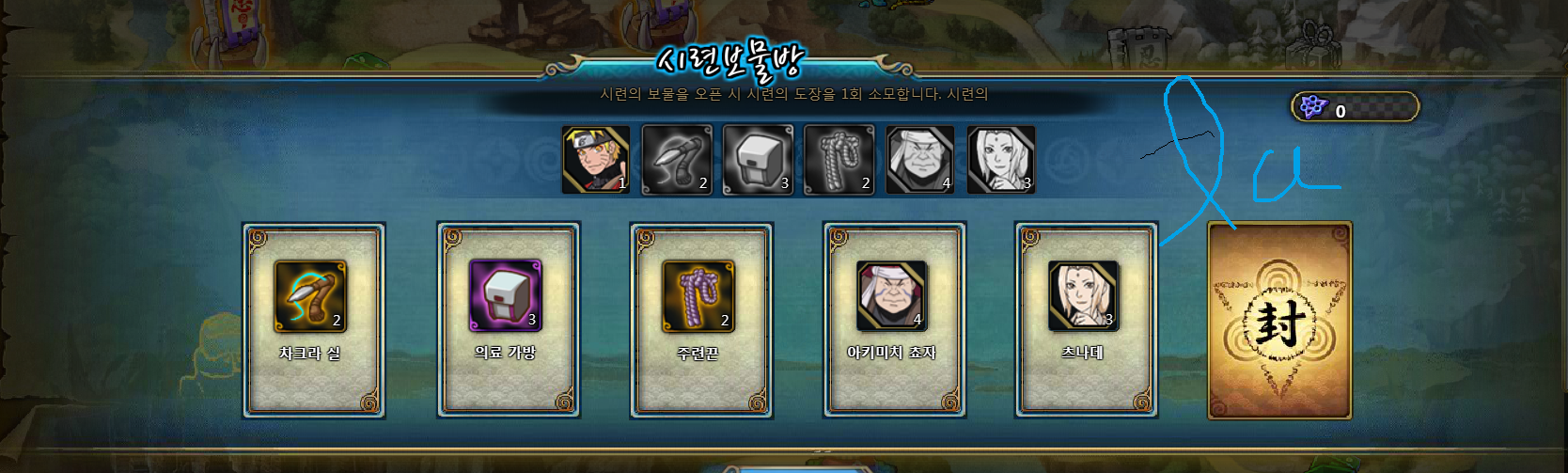Flip the sealed golden 封 card
This screenshot has width=1568, height=473.
click(x=1279, y=321)
